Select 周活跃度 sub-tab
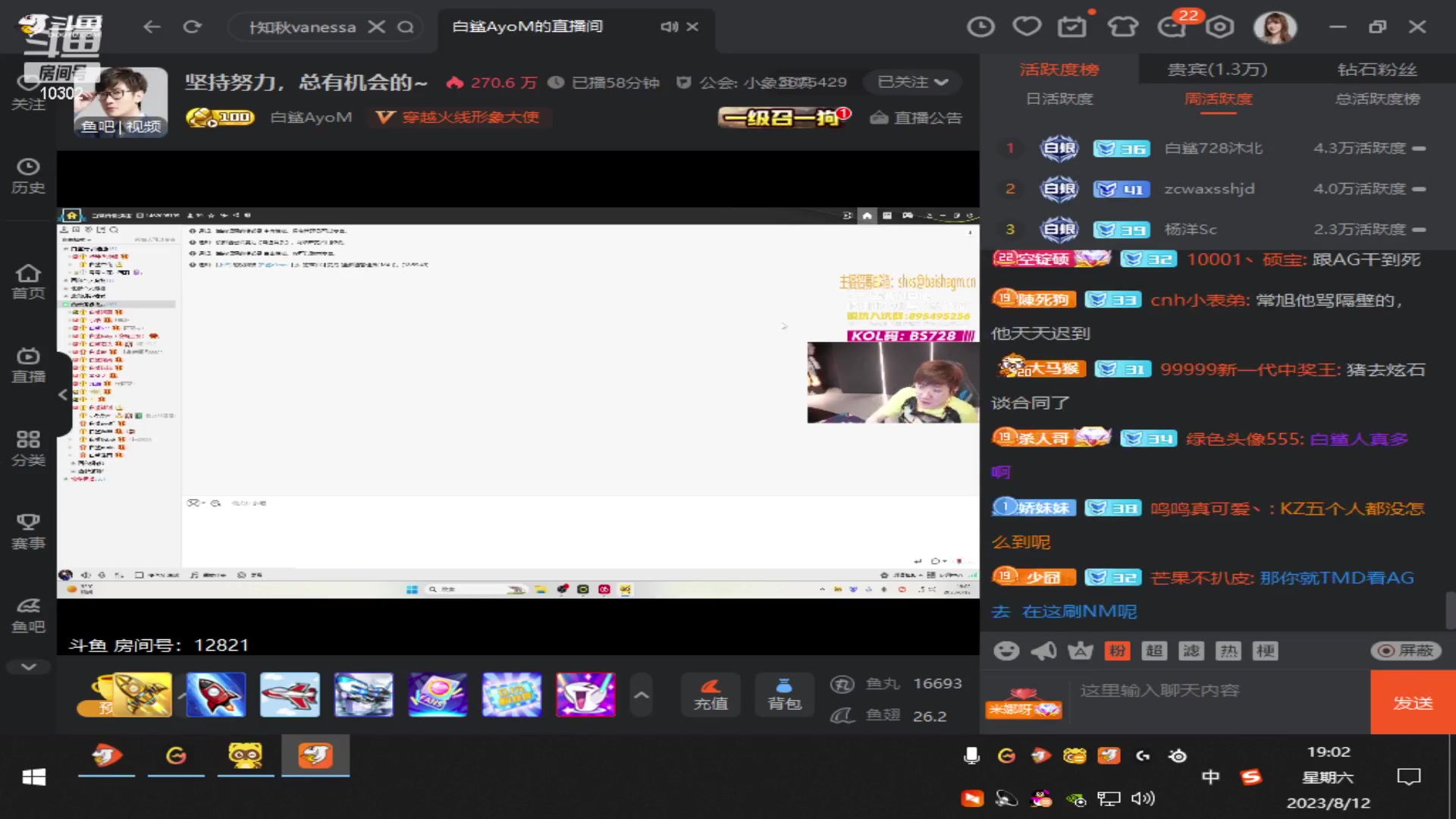This screenshot has height=819, width=1456. pos(1218,99)
